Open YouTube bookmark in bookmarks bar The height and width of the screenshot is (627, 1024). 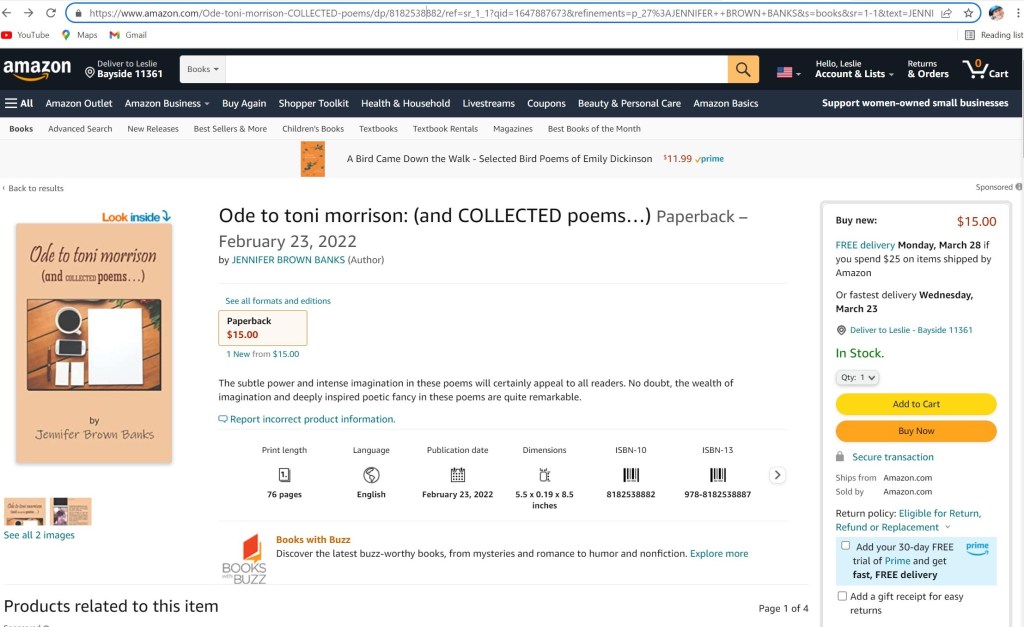pos(26,35)
